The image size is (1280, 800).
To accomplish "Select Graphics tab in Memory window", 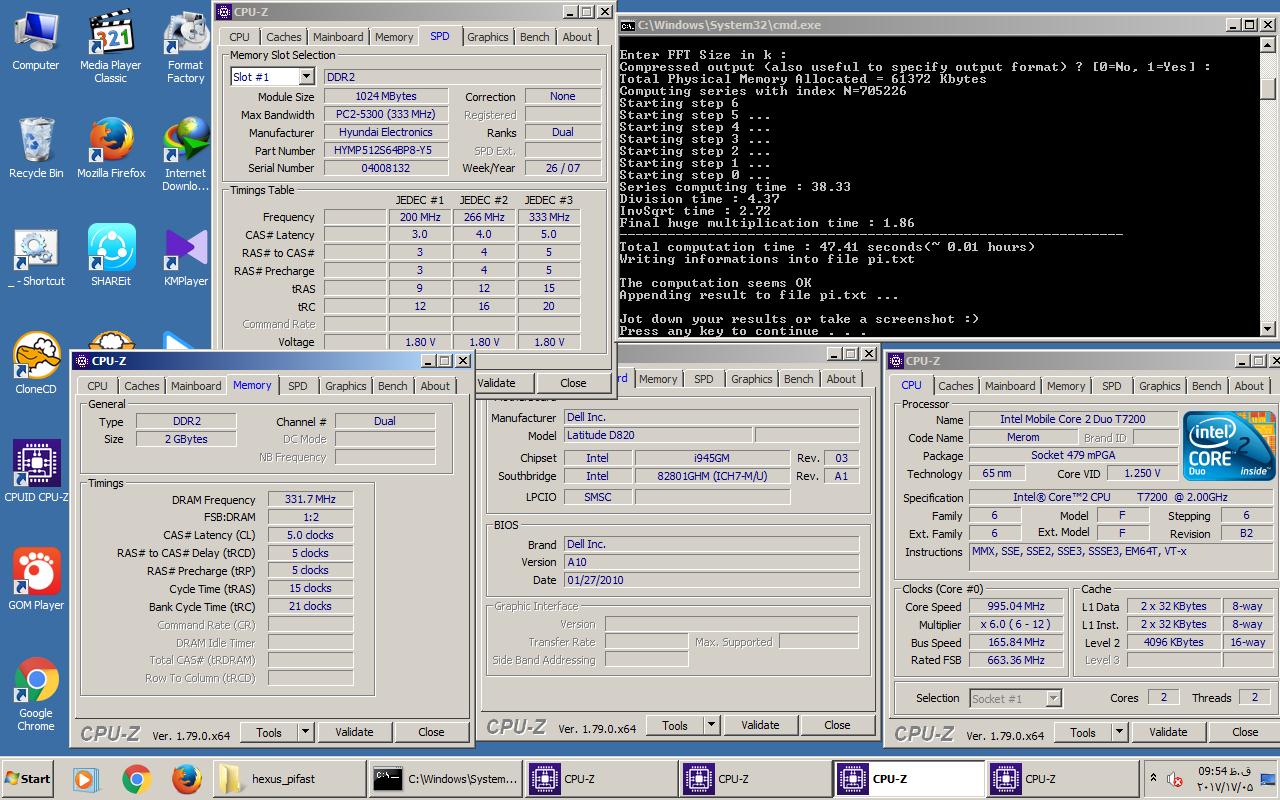I will point(346,386).
